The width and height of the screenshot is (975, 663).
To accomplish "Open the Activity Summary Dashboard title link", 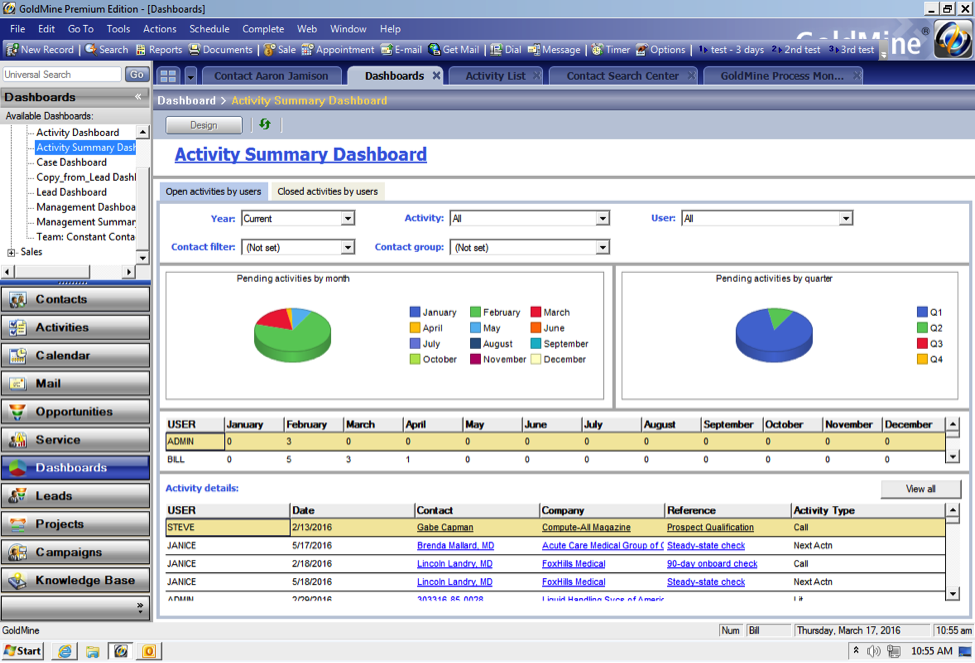I will [x=301, y=154].
